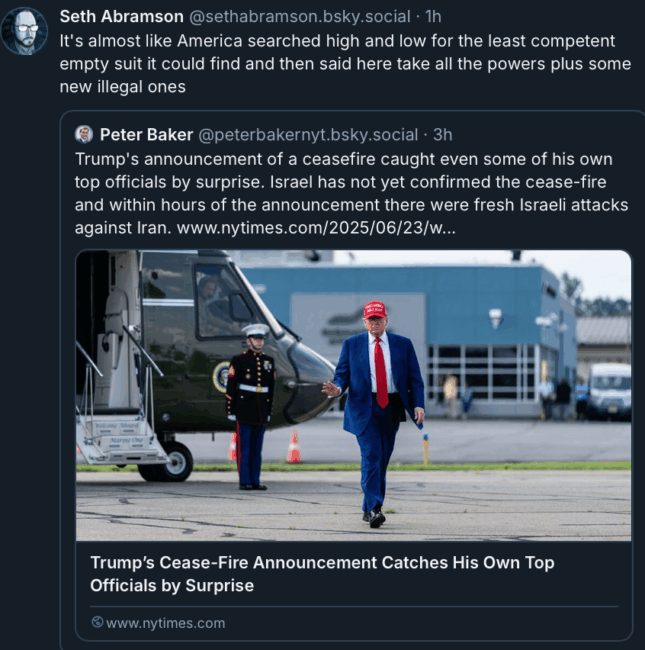The image size is (645, 650).
Task: Open the Trump's Cease-Fire Announcement headline
Action: click(x=322, y=574)
